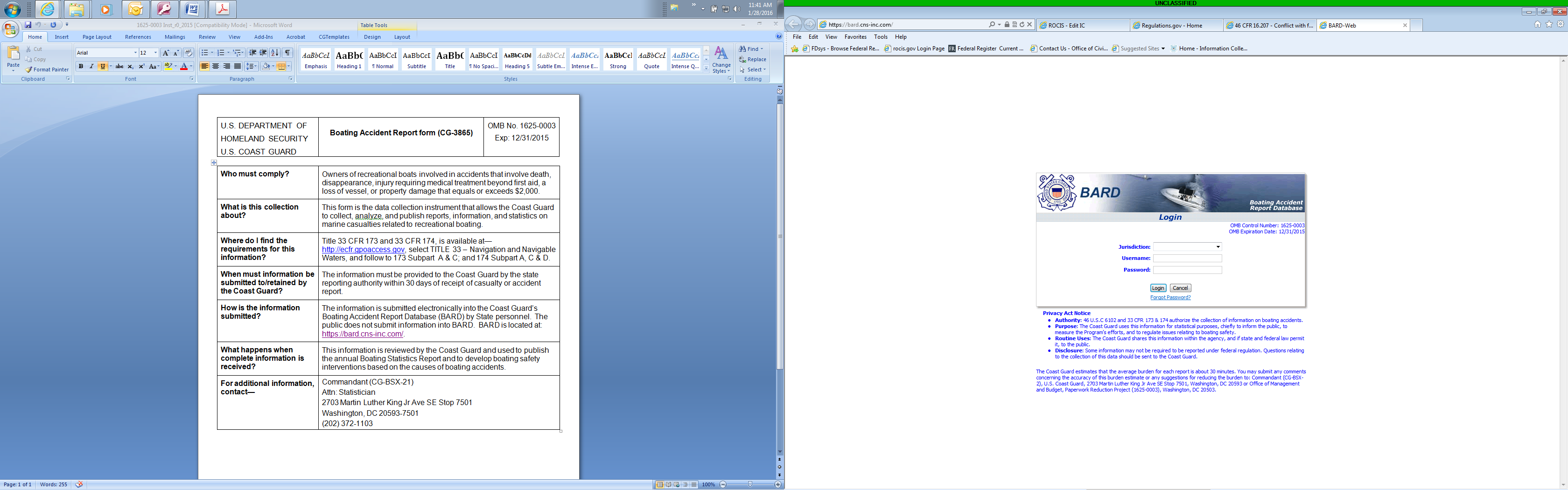1568x490 pixels.
Task: Toggle Italic formatting
Action: tap(91, 66)
